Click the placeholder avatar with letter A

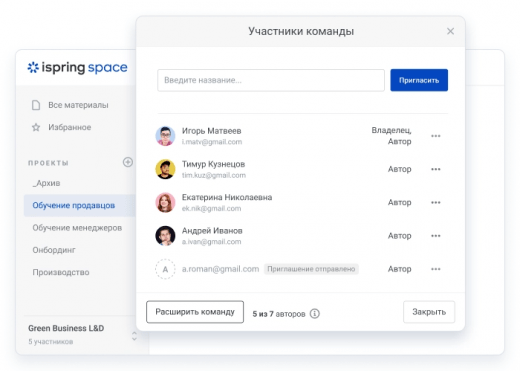[165, 269]
